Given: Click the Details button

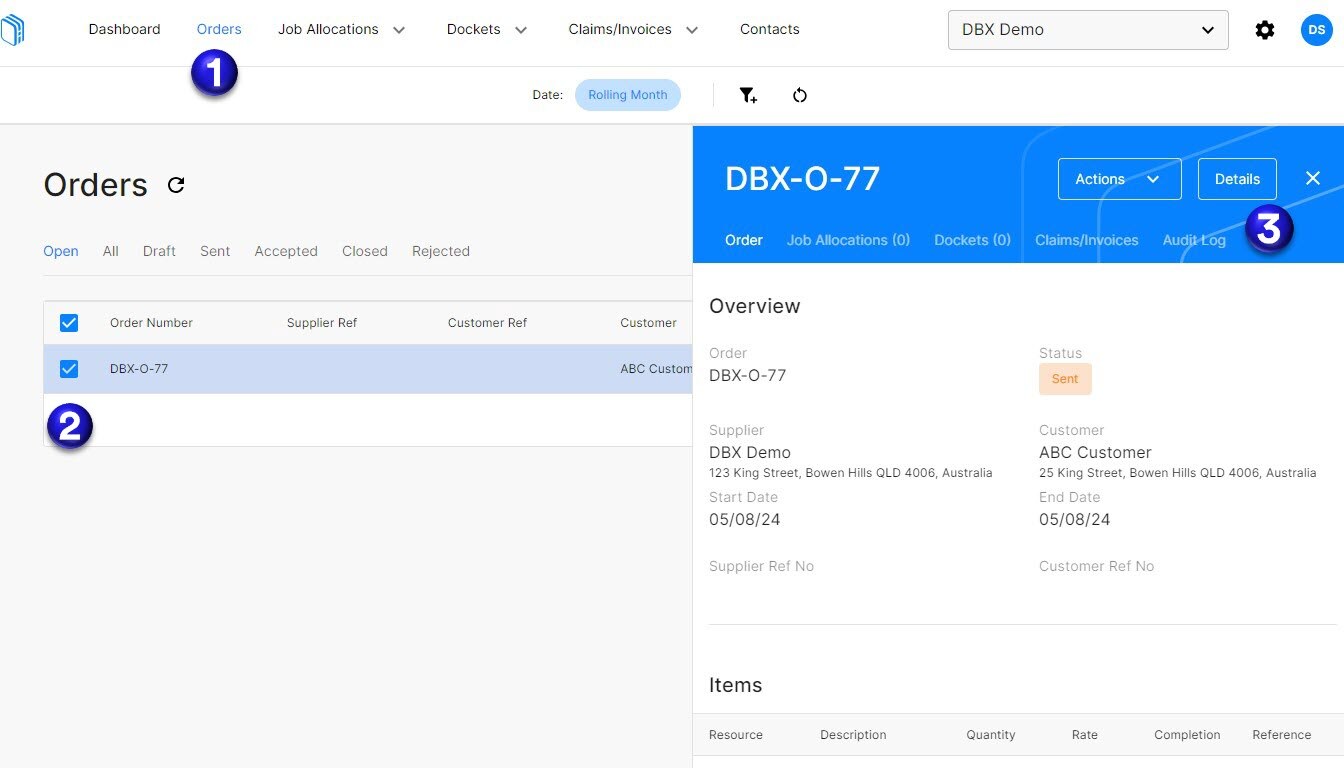Looking at the screenshot, I should [1237, 178].
